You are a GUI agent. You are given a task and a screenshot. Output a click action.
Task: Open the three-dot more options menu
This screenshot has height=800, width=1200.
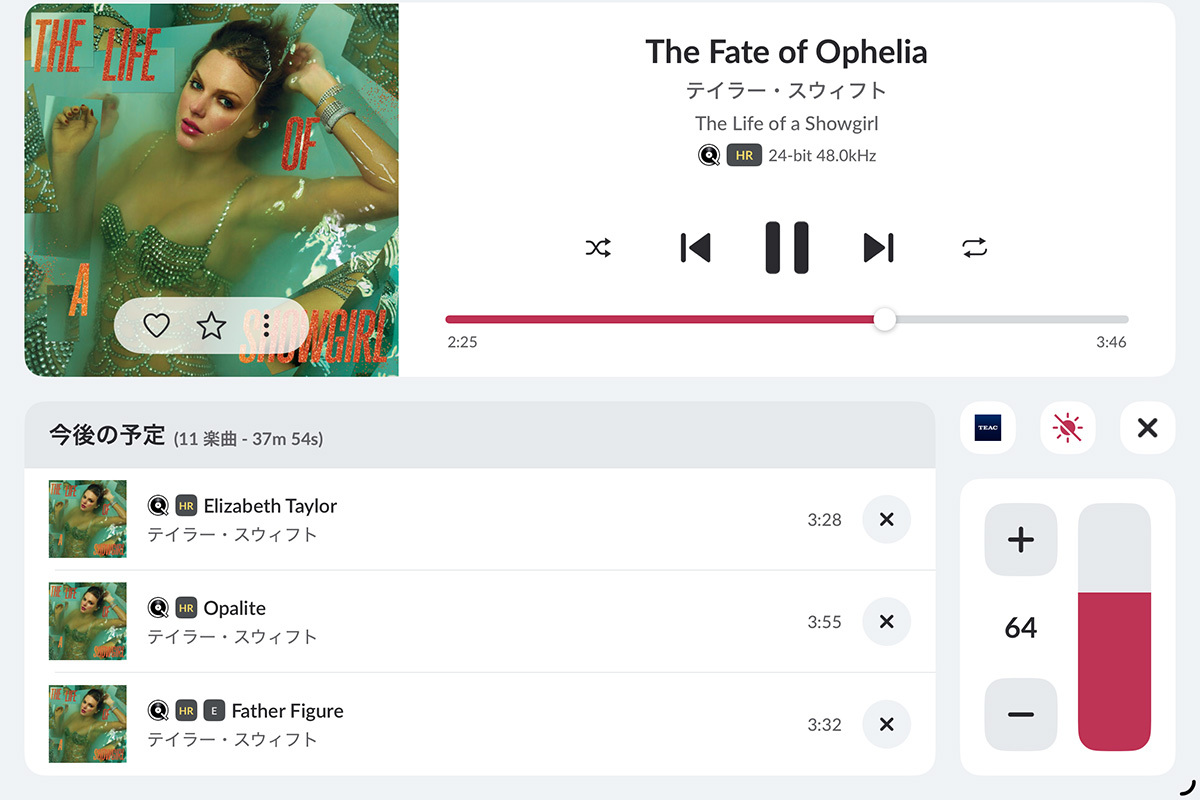(266, 325)
